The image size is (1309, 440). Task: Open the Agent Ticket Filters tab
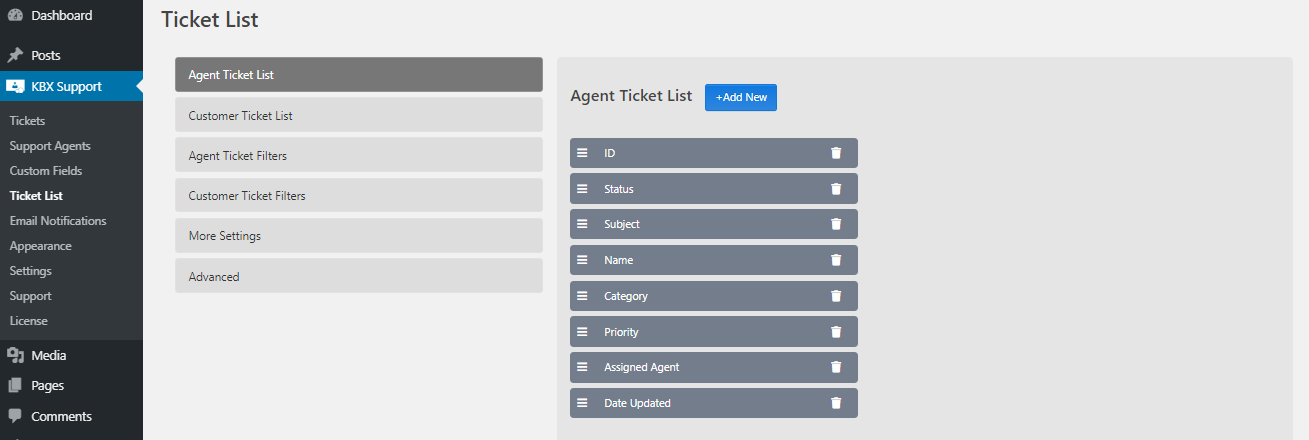[359, 155]
